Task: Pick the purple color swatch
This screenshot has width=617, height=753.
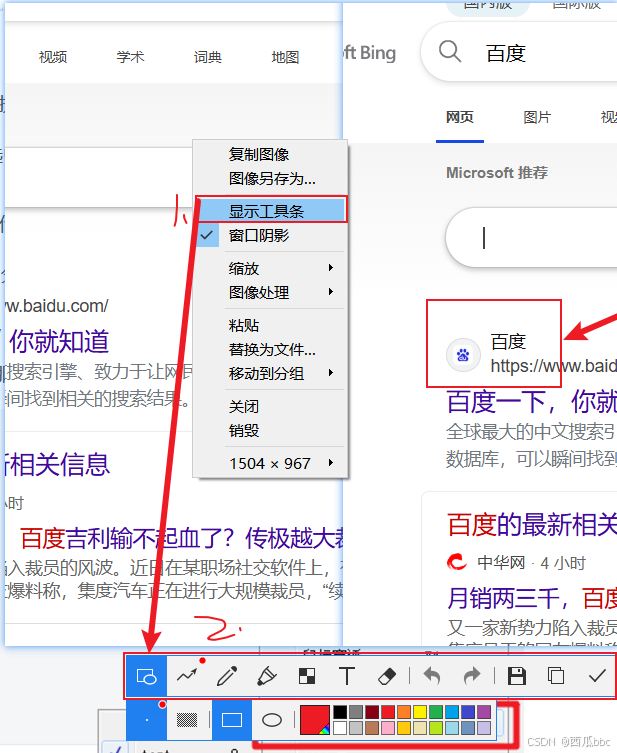Action: pyautogui.click(x=484, y=712)
